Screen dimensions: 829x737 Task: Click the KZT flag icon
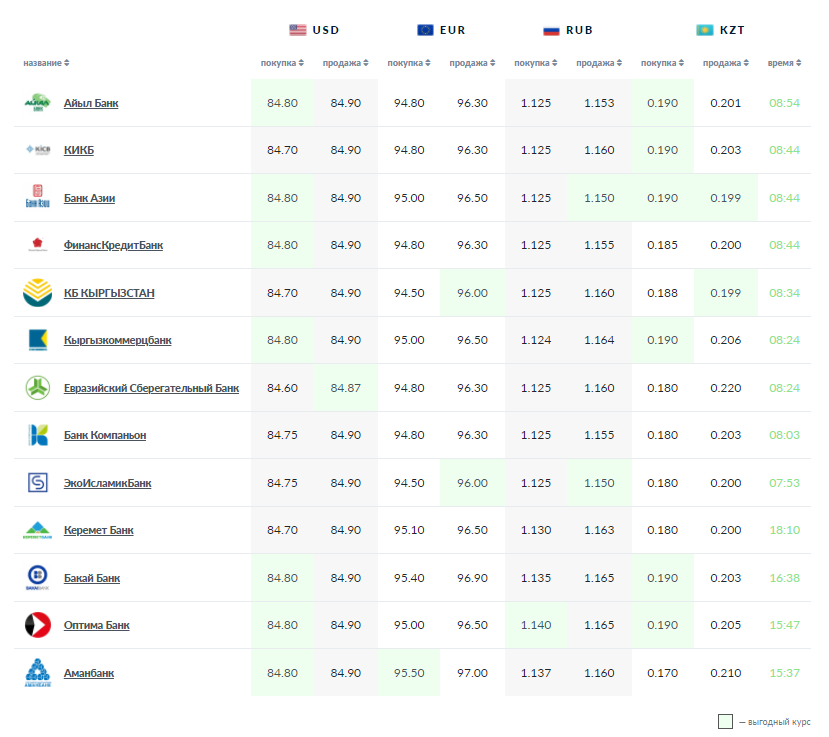tap(705, 30)
